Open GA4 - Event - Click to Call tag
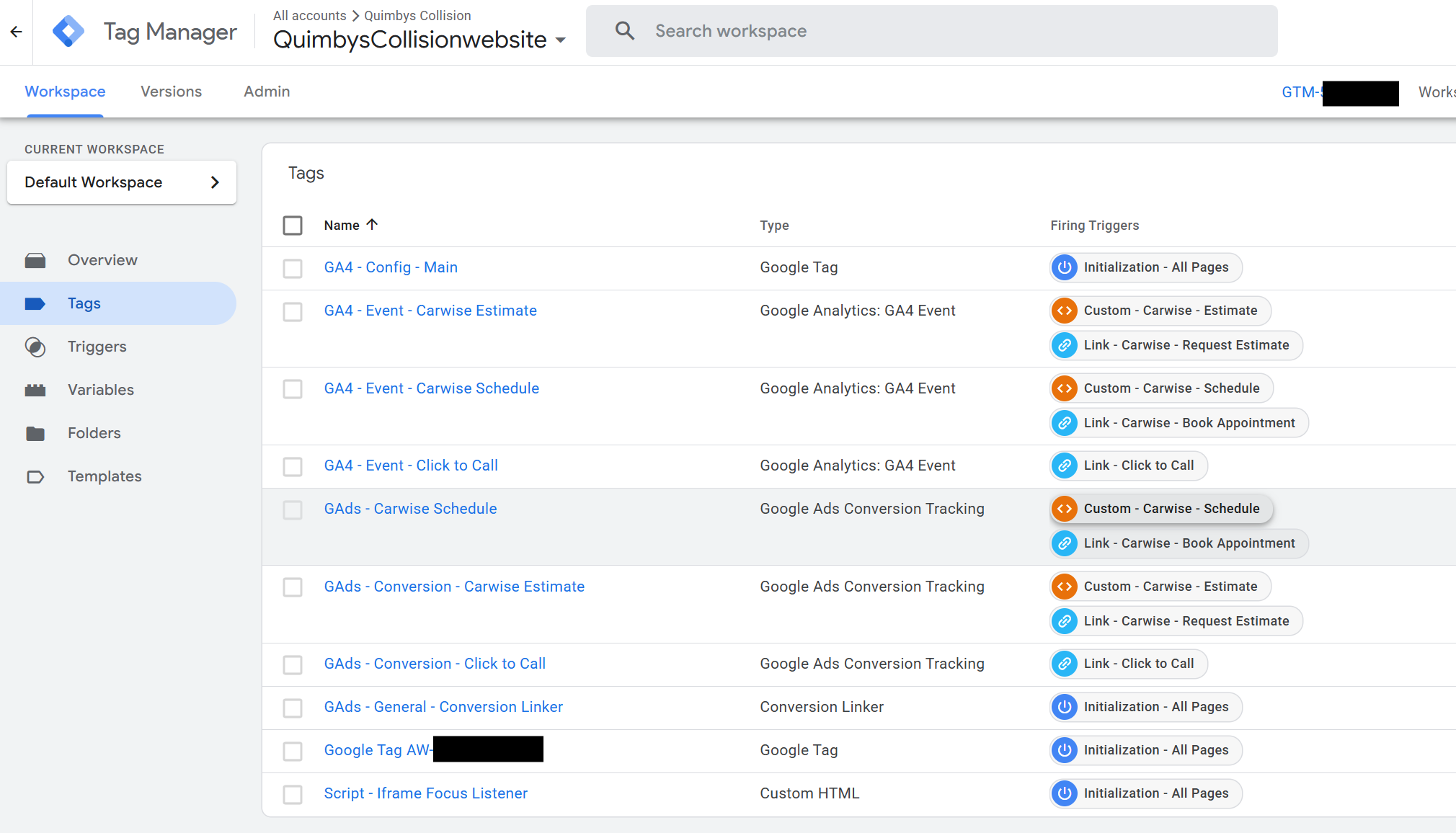Viewport: 1456px width, 833px height. pos(411,465)
